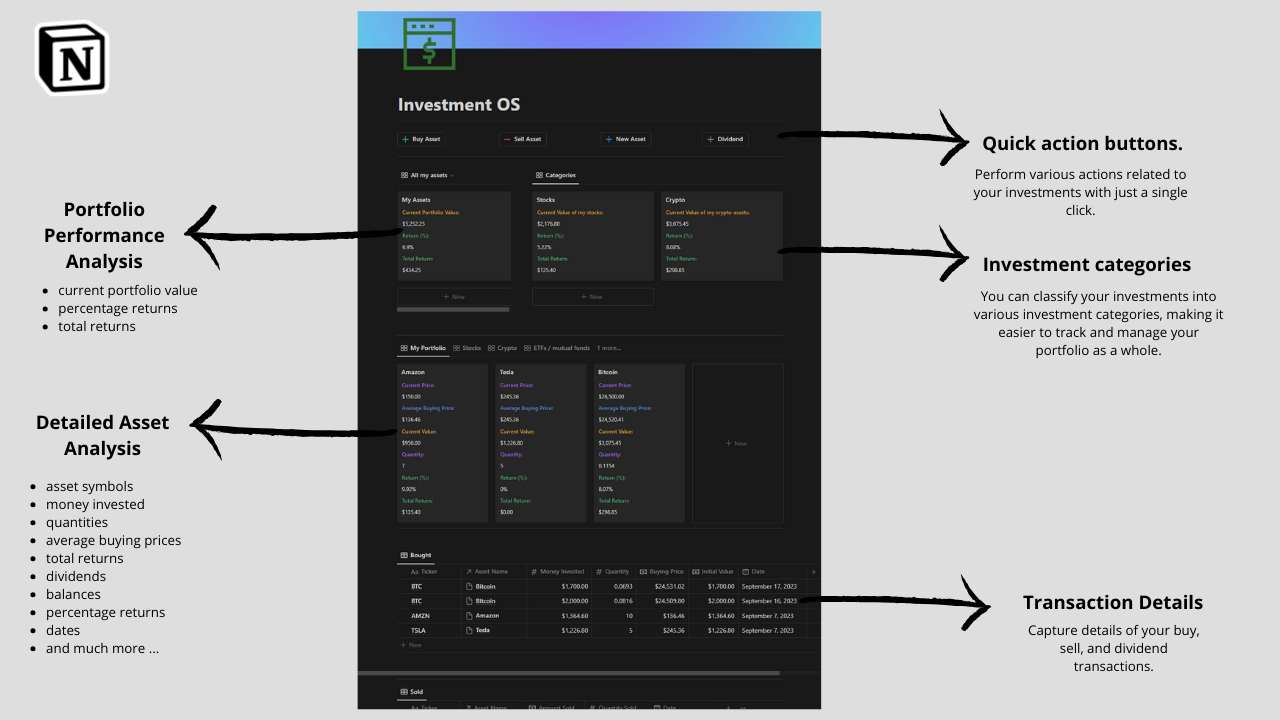Screen dimensions: 1280x720
Task: Click the + to add a column to Bought
Action: (x=813, y=571)
